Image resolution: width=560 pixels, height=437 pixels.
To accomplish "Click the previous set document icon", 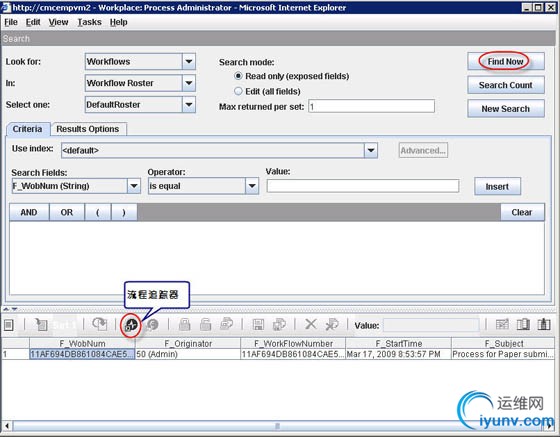I will pos(41,325).
